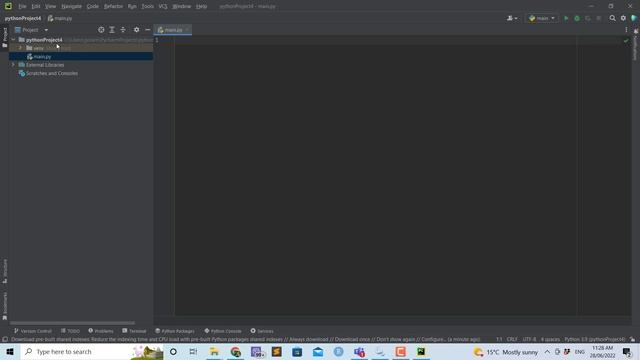Image resolution: width=640 pixels, height=360 pixels.
Task: Open Chrome from taskbar
Action: point(236,351)
